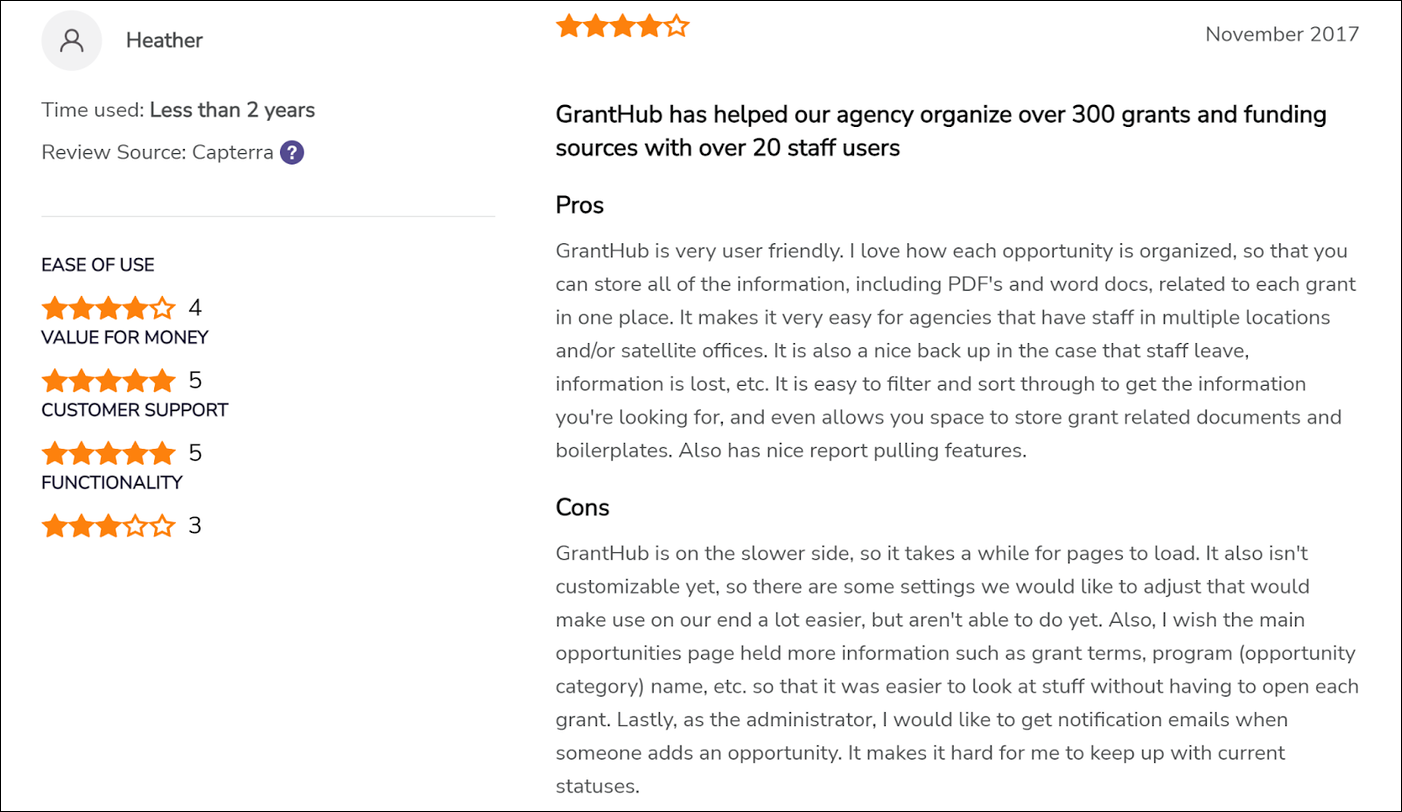The image size is (1402, 812).
Task: Click the CUSTOMER SUPPORT label
Action: point(135,410)
